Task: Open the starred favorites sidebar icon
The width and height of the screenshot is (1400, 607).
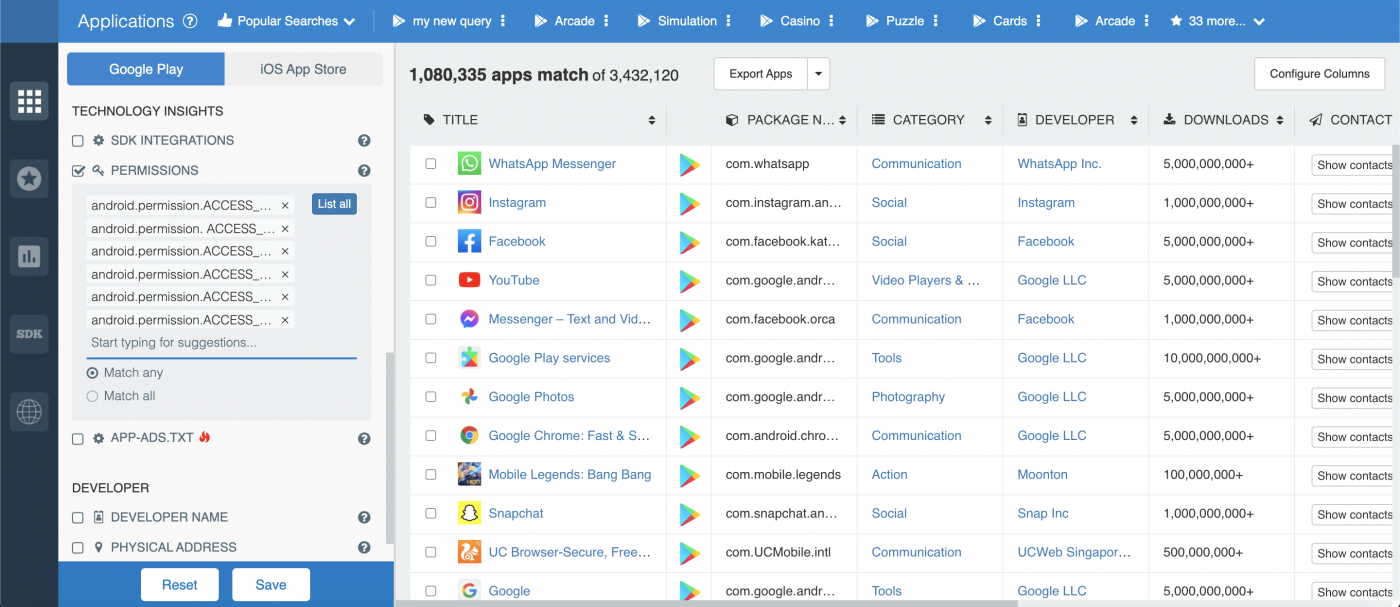Action: [29, 179]
